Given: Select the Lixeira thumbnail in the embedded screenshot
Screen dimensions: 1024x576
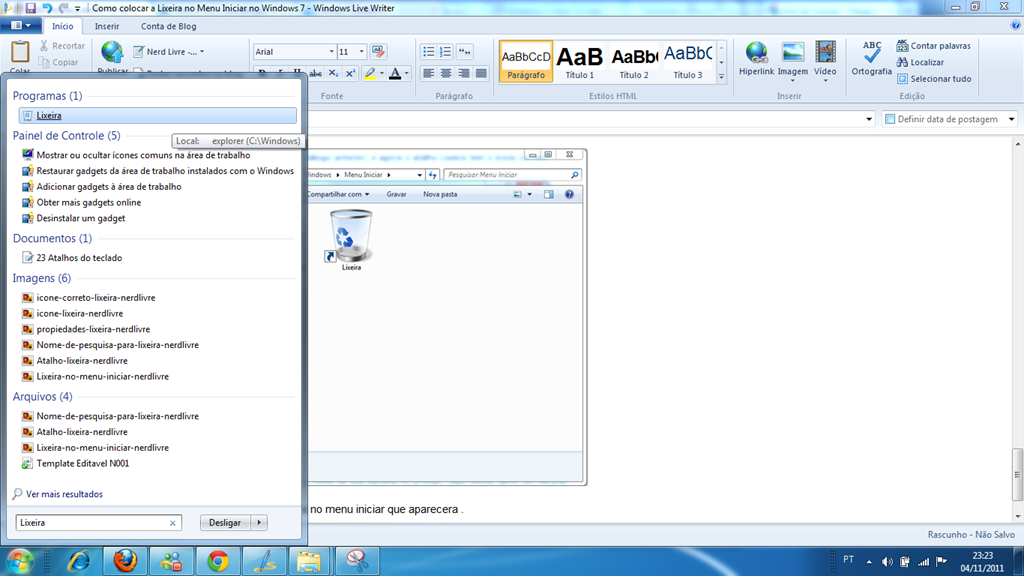Looking at the screenshot, I should coord(351,239).
